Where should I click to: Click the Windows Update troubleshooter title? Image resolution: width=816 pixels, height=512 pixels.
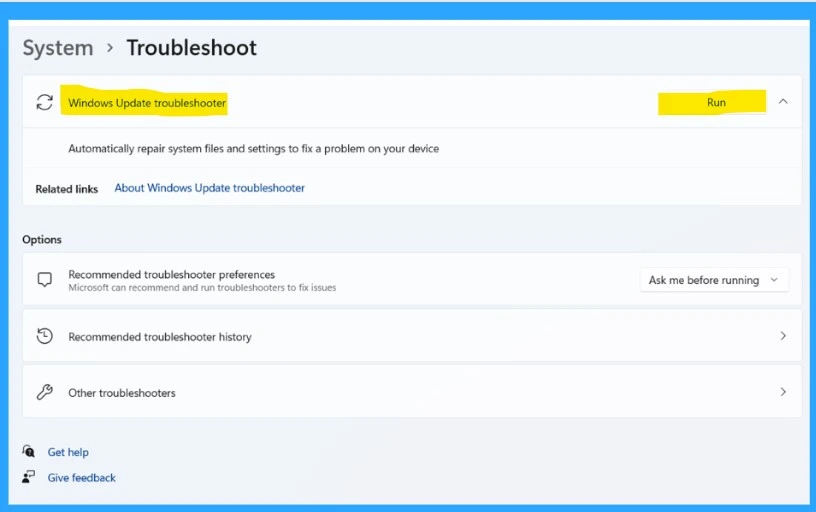(147, 103)
